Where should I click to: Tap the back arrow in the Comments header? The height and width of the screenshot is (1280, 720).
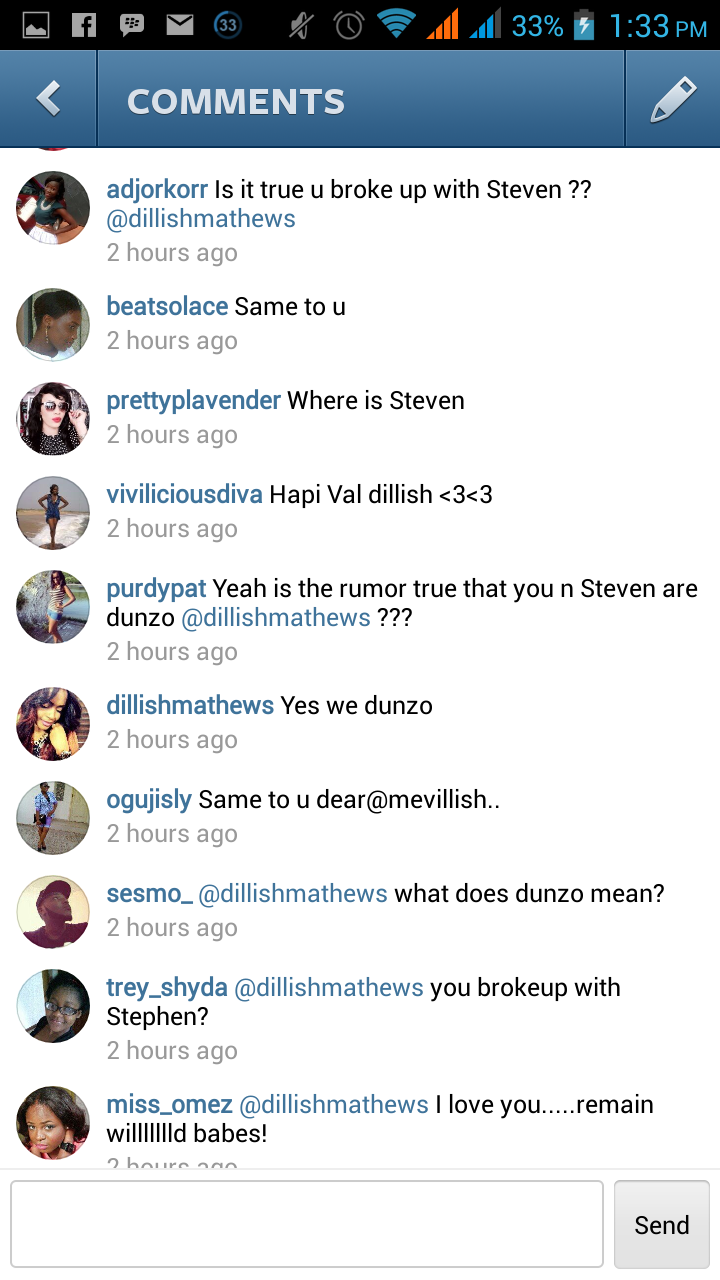tap(48, 99)
